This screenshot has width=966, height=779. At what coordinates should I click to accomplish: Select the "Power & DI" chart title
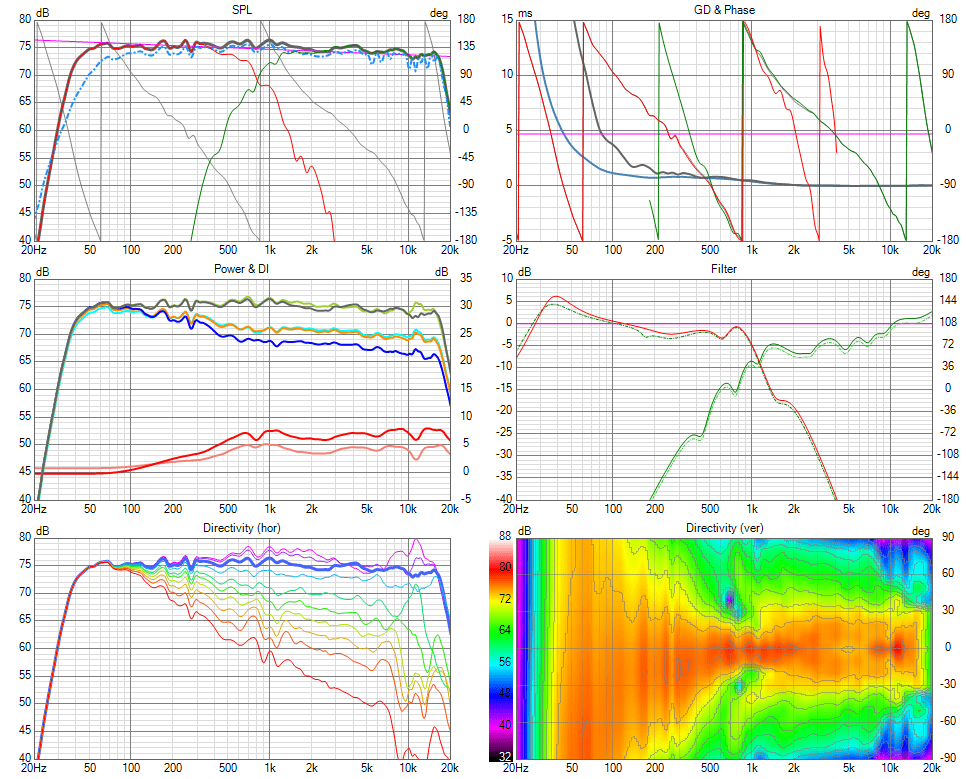242,269
